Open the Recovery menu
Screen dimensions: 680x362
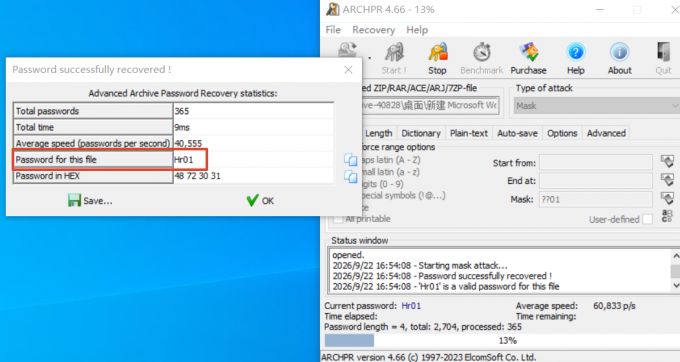click(x=373, y=30)
